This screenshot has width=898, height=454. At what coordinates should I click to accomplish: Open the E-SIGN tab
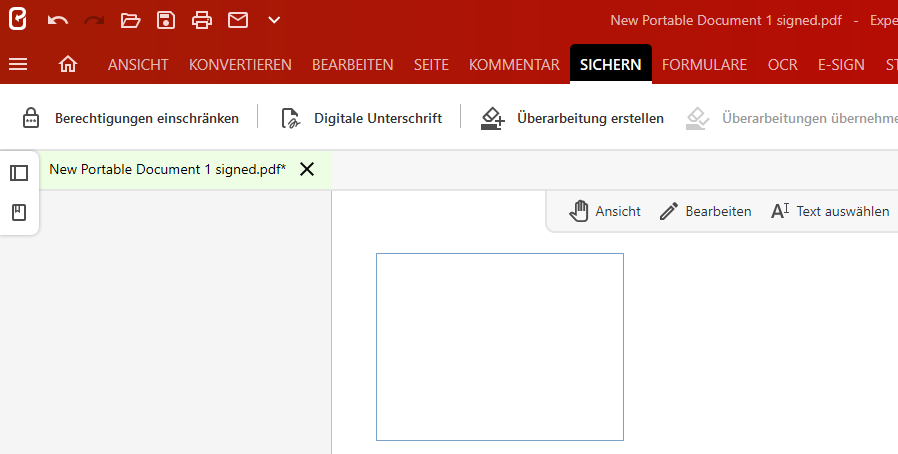(841, 65)
